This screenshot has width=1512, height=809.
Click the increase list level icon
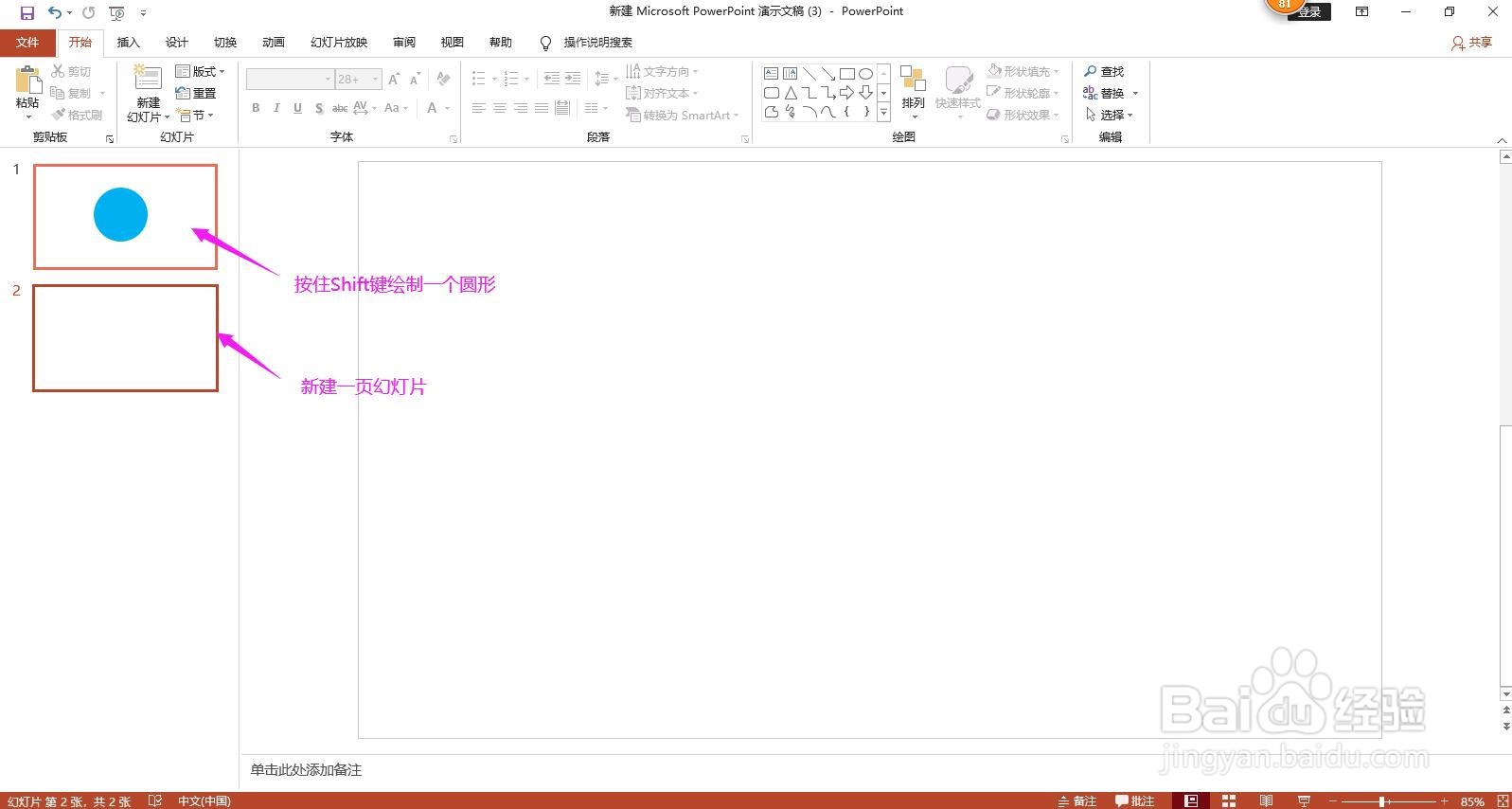pos(573,79)
